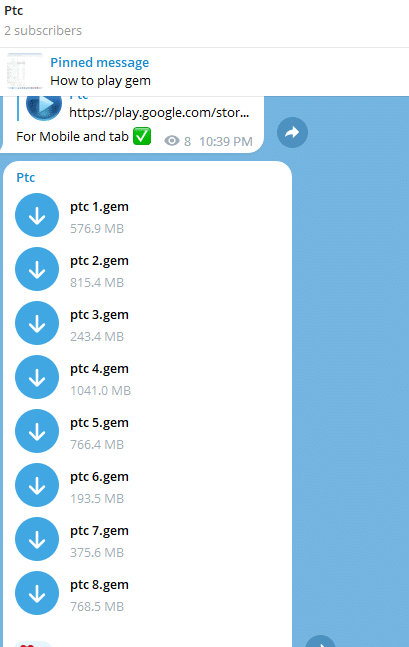Screen dimensions: 409x647
Task: Click the pinned message thumbnail
Action: point(25,71)
